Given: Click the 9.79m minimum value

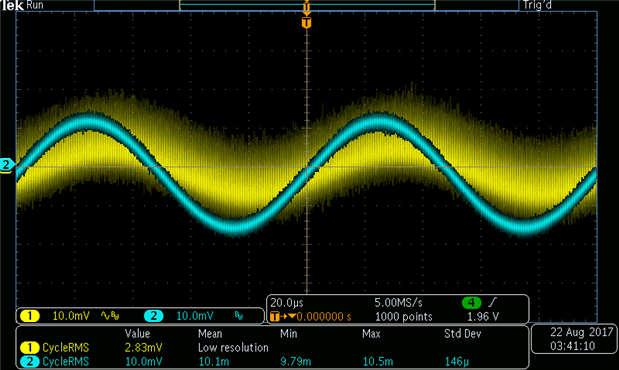Looking at the screenshot, I should pyautogui.click(x=295, y=361).
